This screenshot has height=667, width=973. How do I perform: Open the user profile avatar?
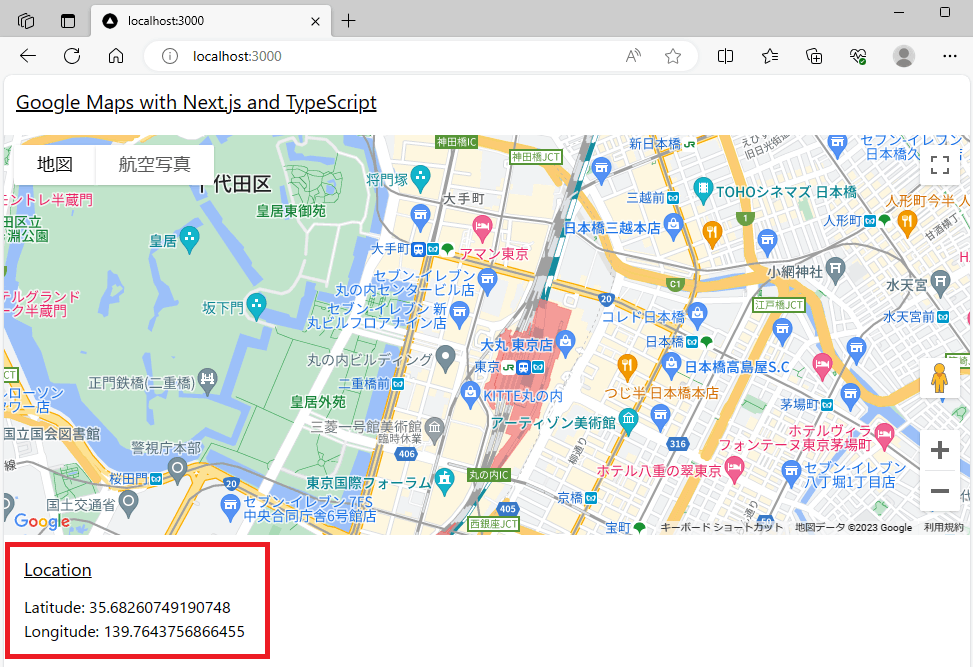click(x=904, y=56)
